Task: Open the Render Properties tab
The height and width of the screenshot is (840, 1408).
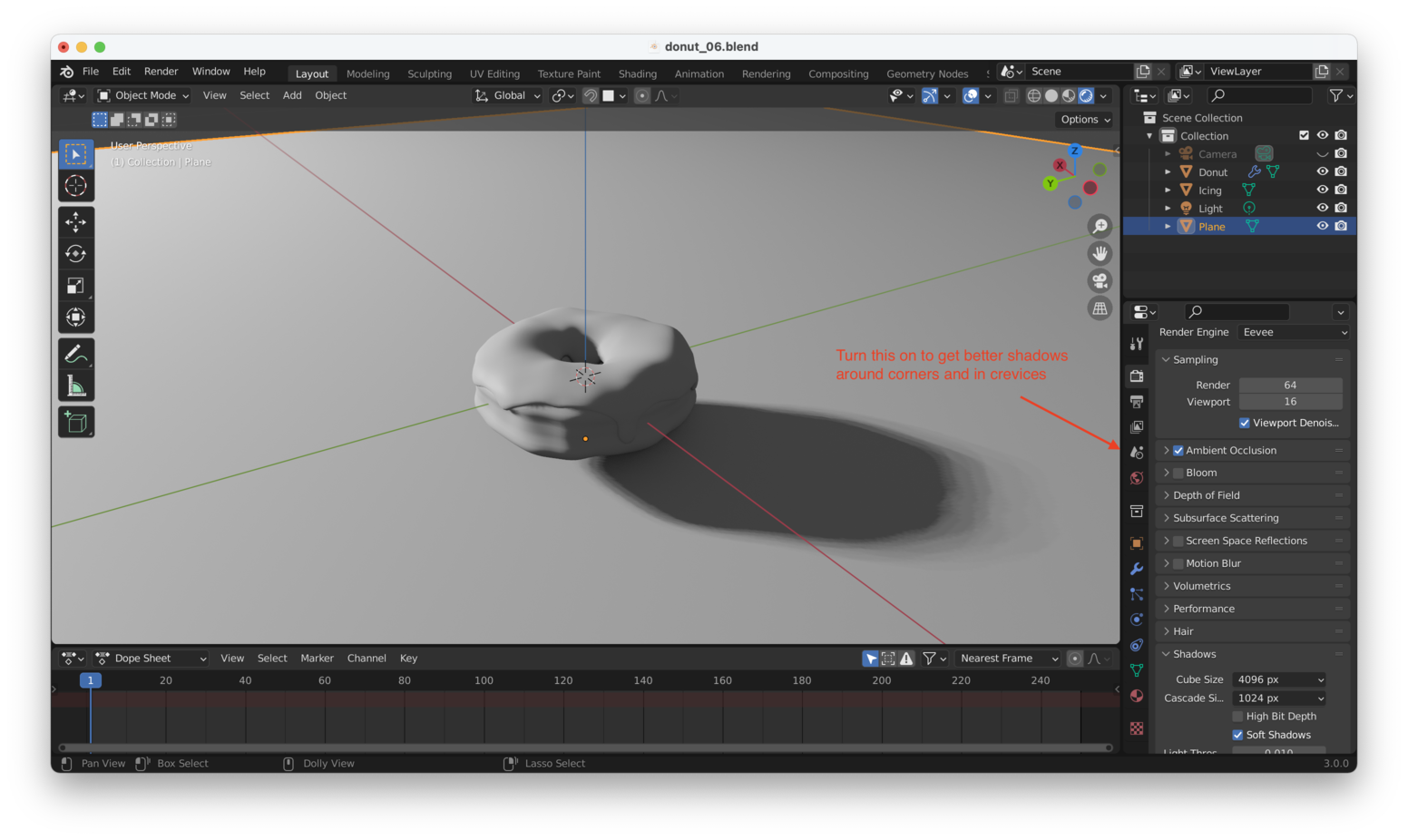Action: 1136,376
